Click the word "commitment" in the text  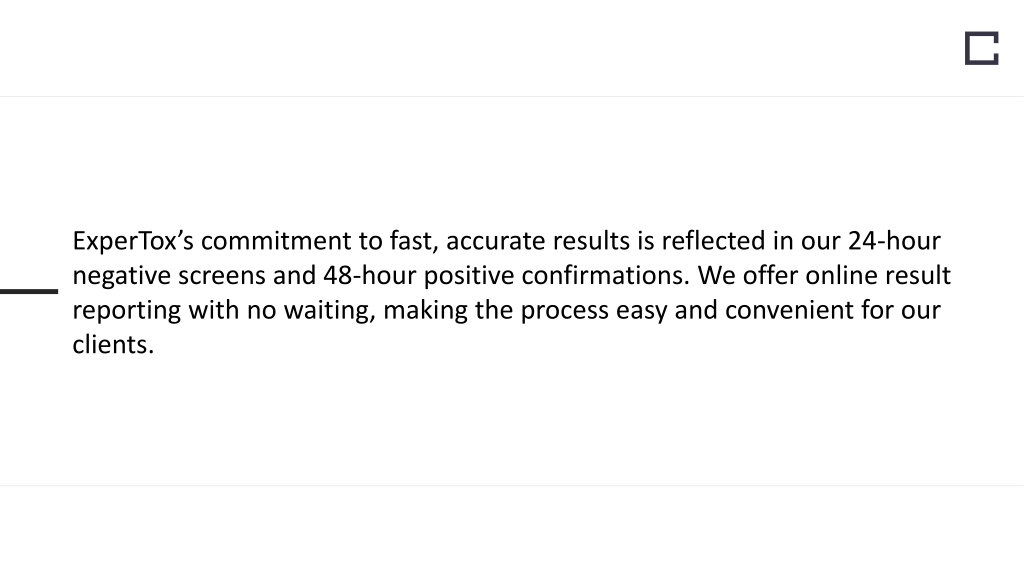tap(276, 241)
